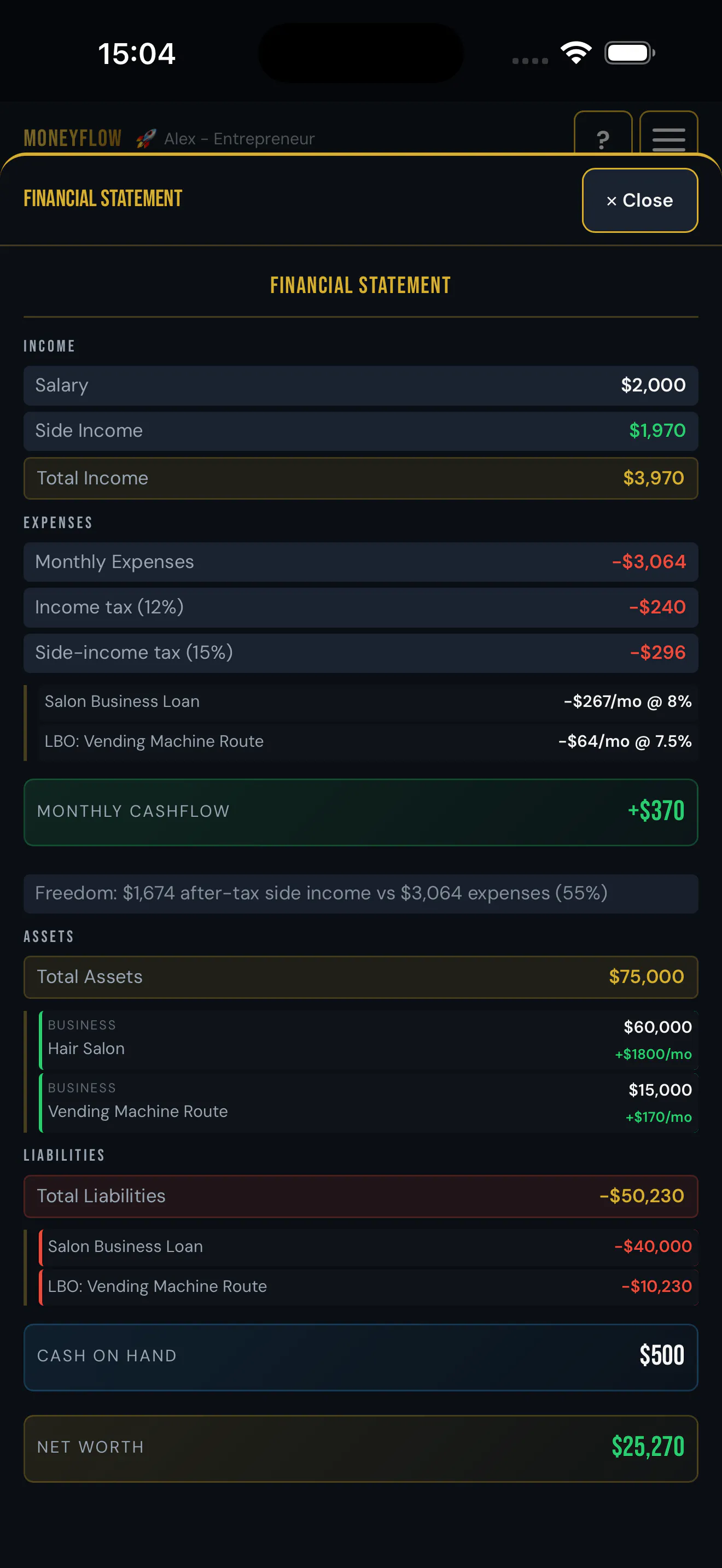Tap Salon Business Loan monthly payment row
Image resolution: width=722 pixels, height=1568 pixels.
pos(368,702)
